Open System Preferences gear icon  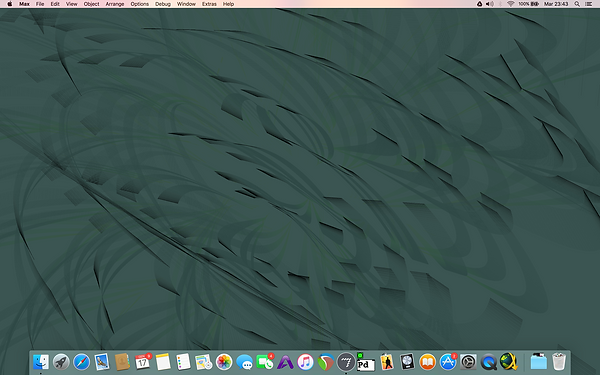[x=468, y=362]
